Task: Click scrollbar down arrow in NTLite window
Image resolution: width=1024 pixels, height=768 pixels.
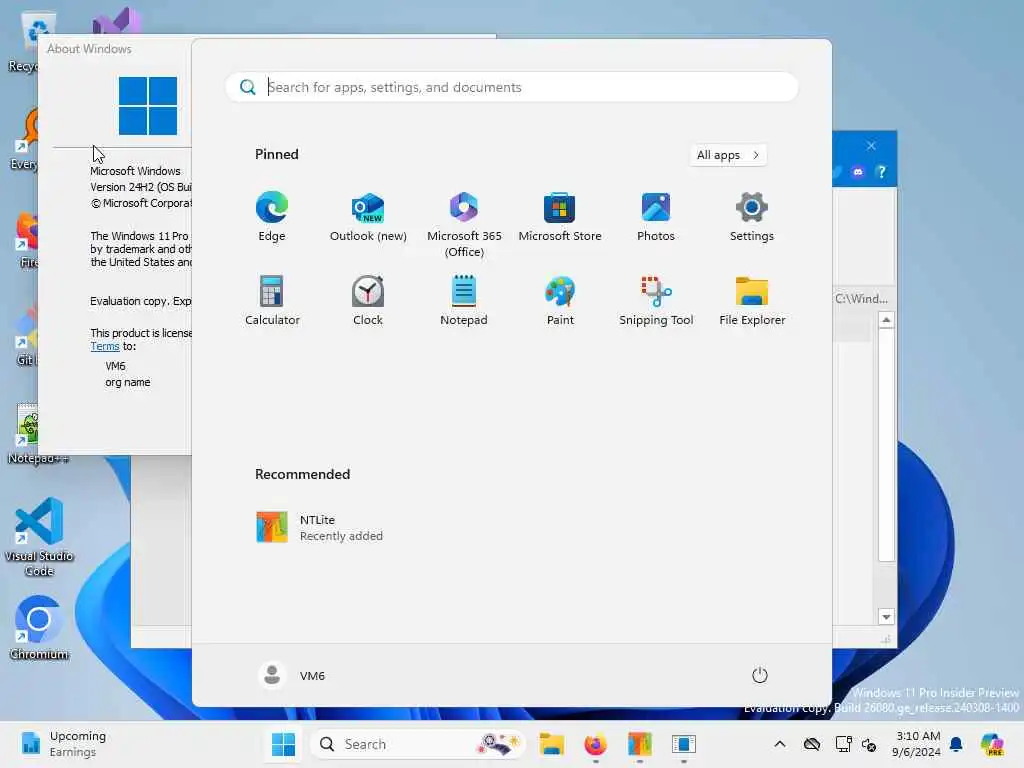Action: (886, 616)
